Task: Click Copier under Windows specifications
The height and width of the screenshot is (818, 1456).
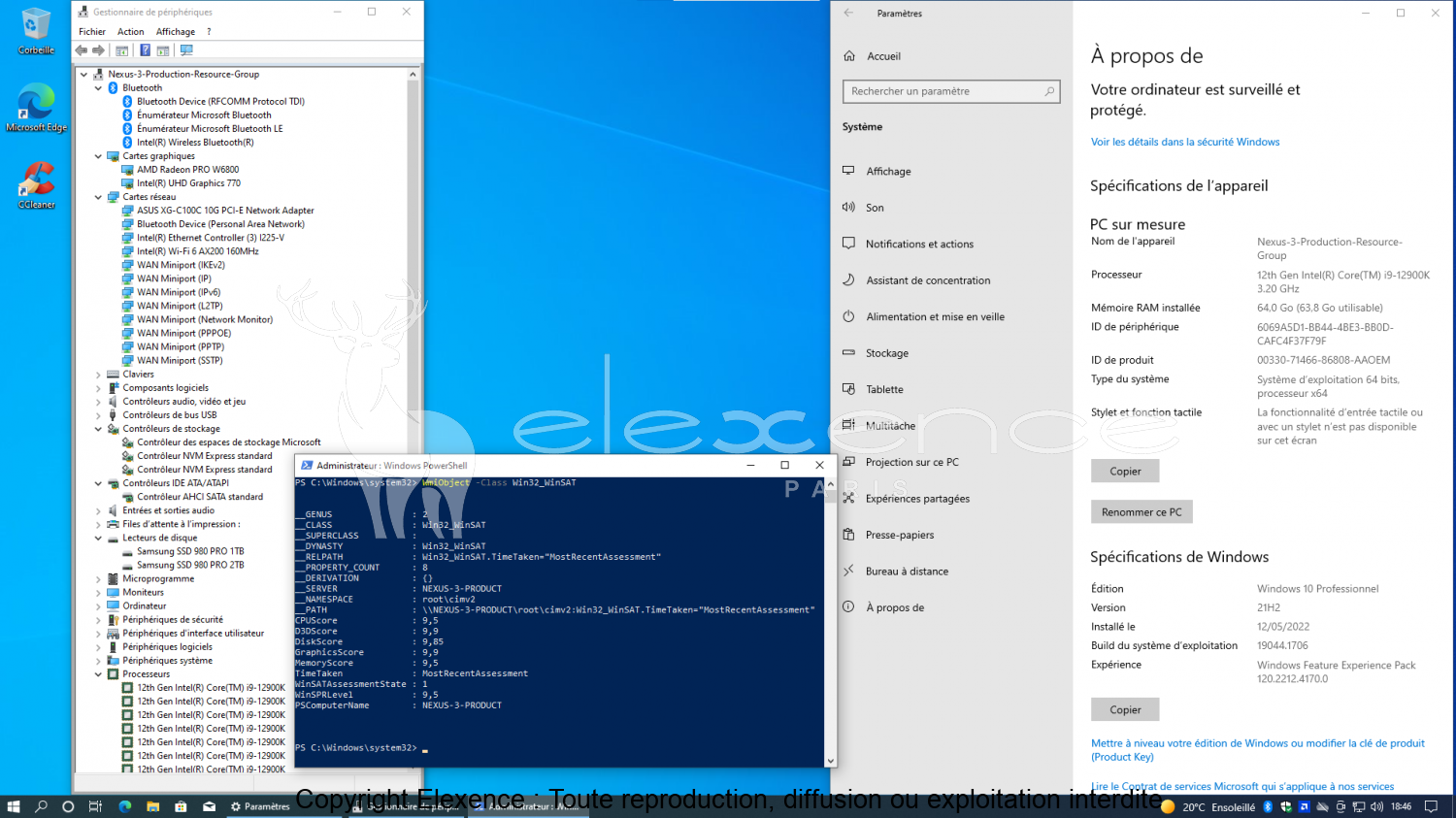Action: (1125, 709)
